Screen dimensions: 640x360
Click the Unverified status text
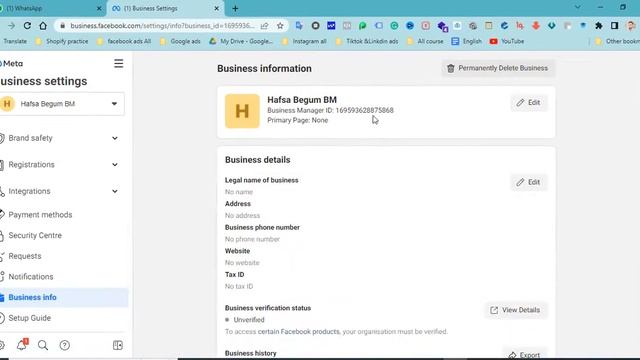click(249, 320)
